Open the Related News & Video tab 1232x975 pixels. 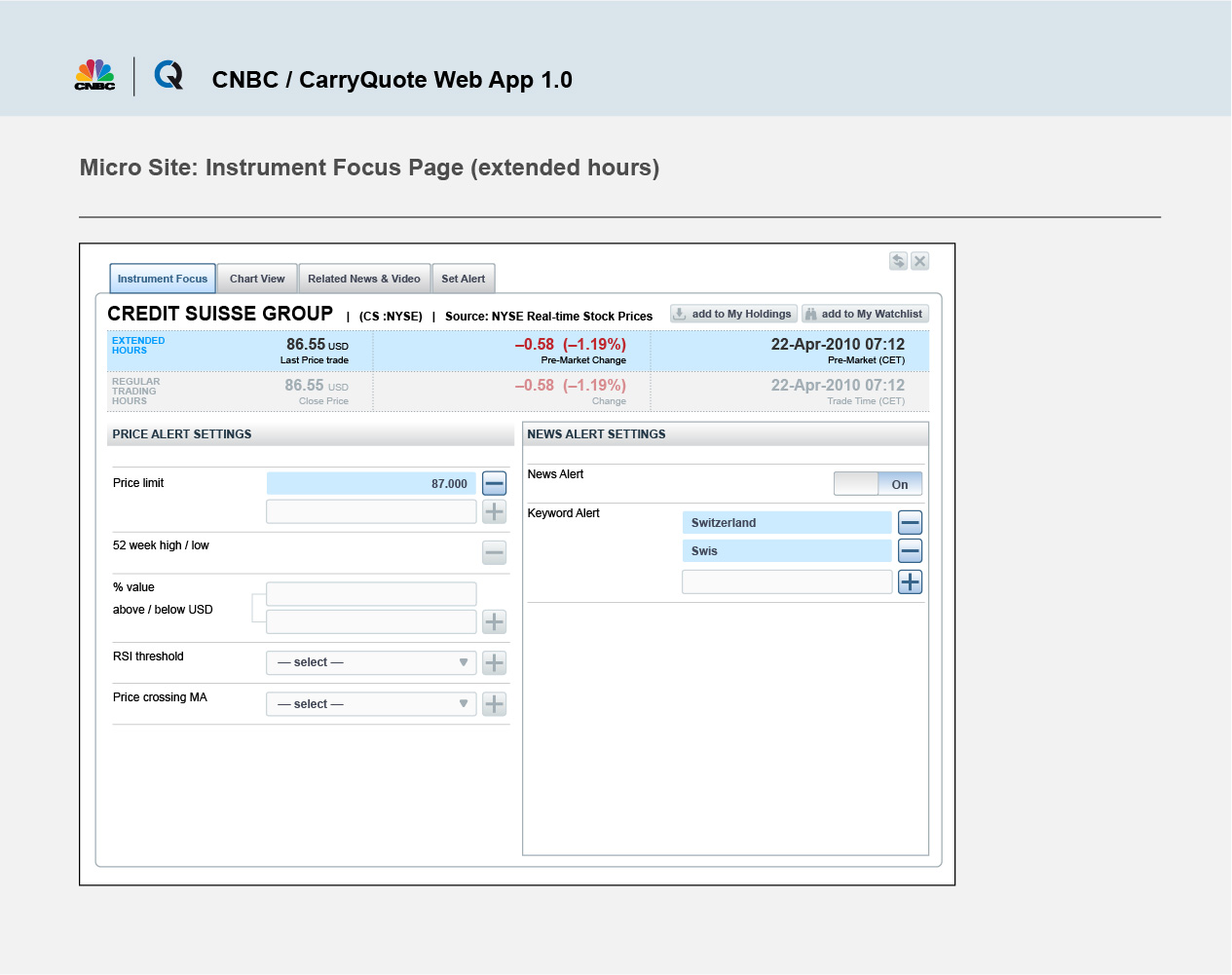(x=364, y=279)
